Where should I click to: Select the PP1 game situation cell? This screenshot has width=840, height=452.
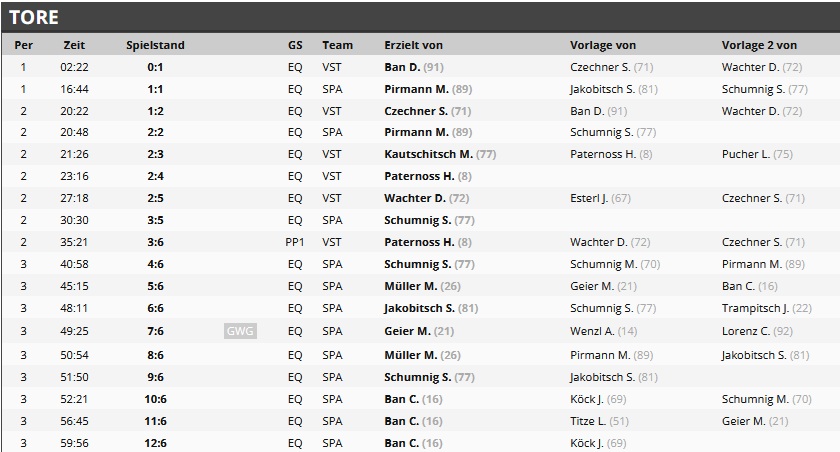(294, 242)
